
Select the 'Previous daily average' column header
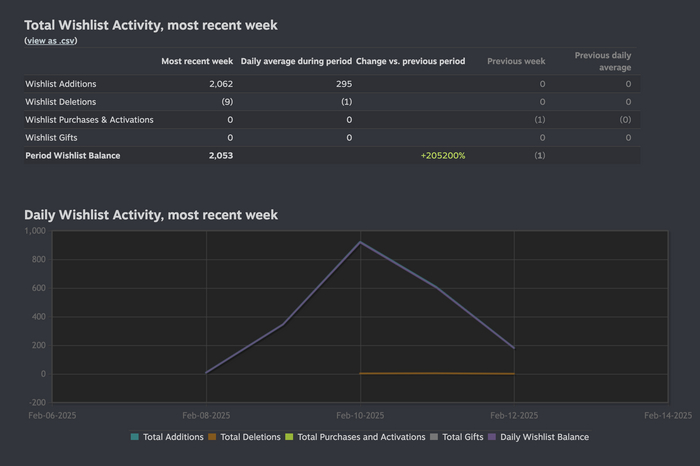tap(602, 61)
